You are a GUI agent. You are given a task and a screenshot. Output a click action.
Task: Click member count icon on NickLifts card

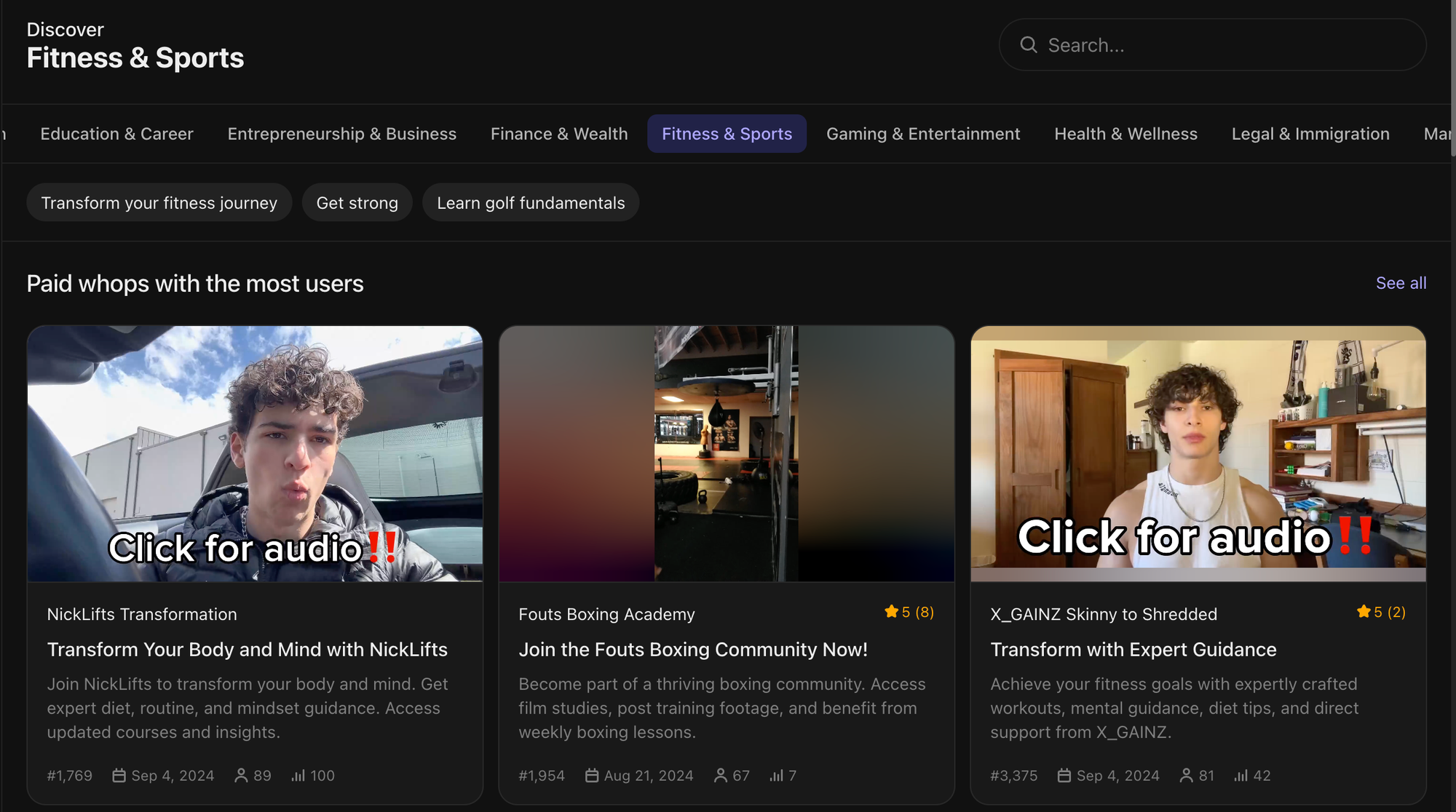point(241,776)
